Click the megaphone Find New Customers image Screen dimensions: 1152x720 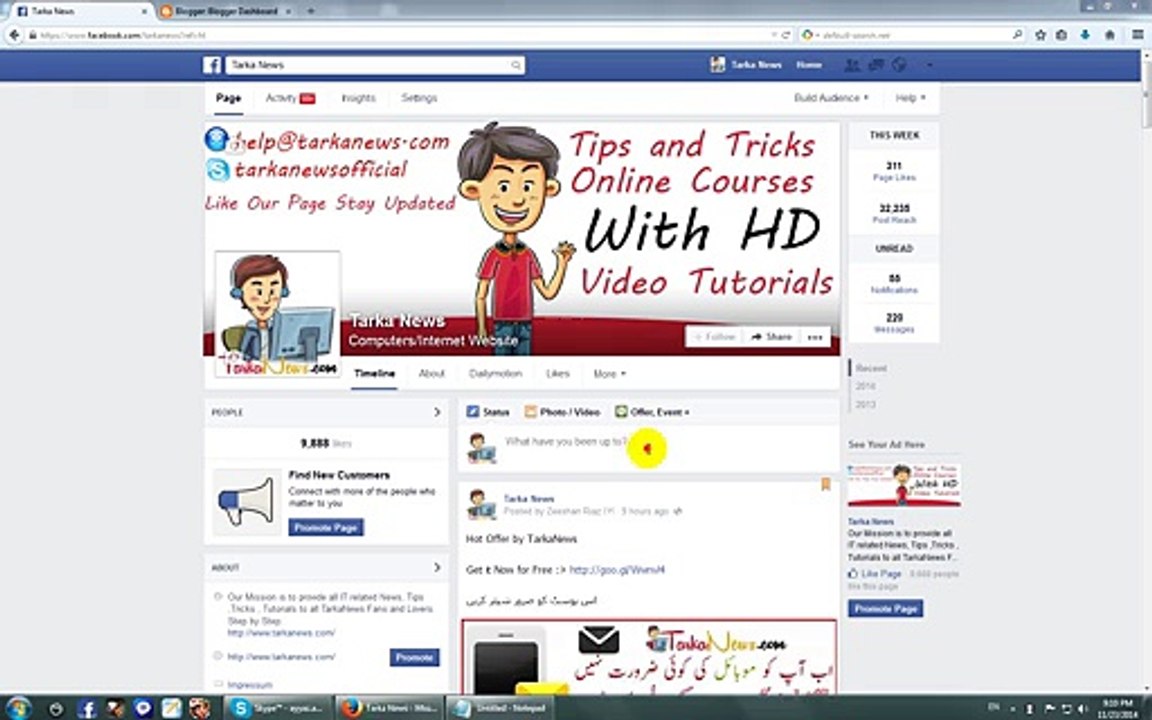point(247,502)
